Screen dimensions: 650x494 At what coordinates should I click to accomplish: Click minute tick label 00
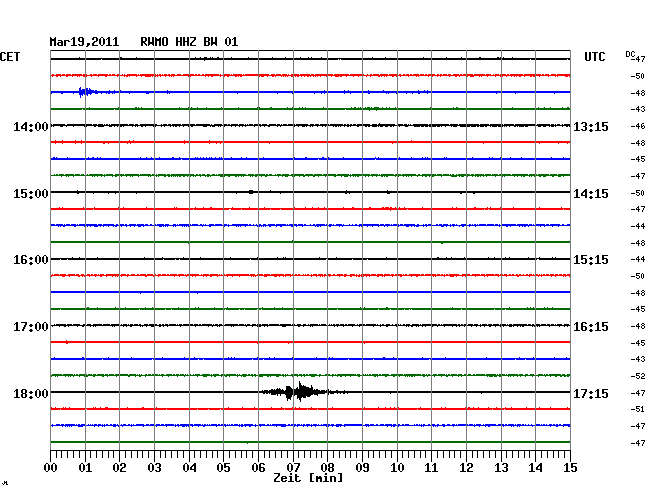pos(51,468)
